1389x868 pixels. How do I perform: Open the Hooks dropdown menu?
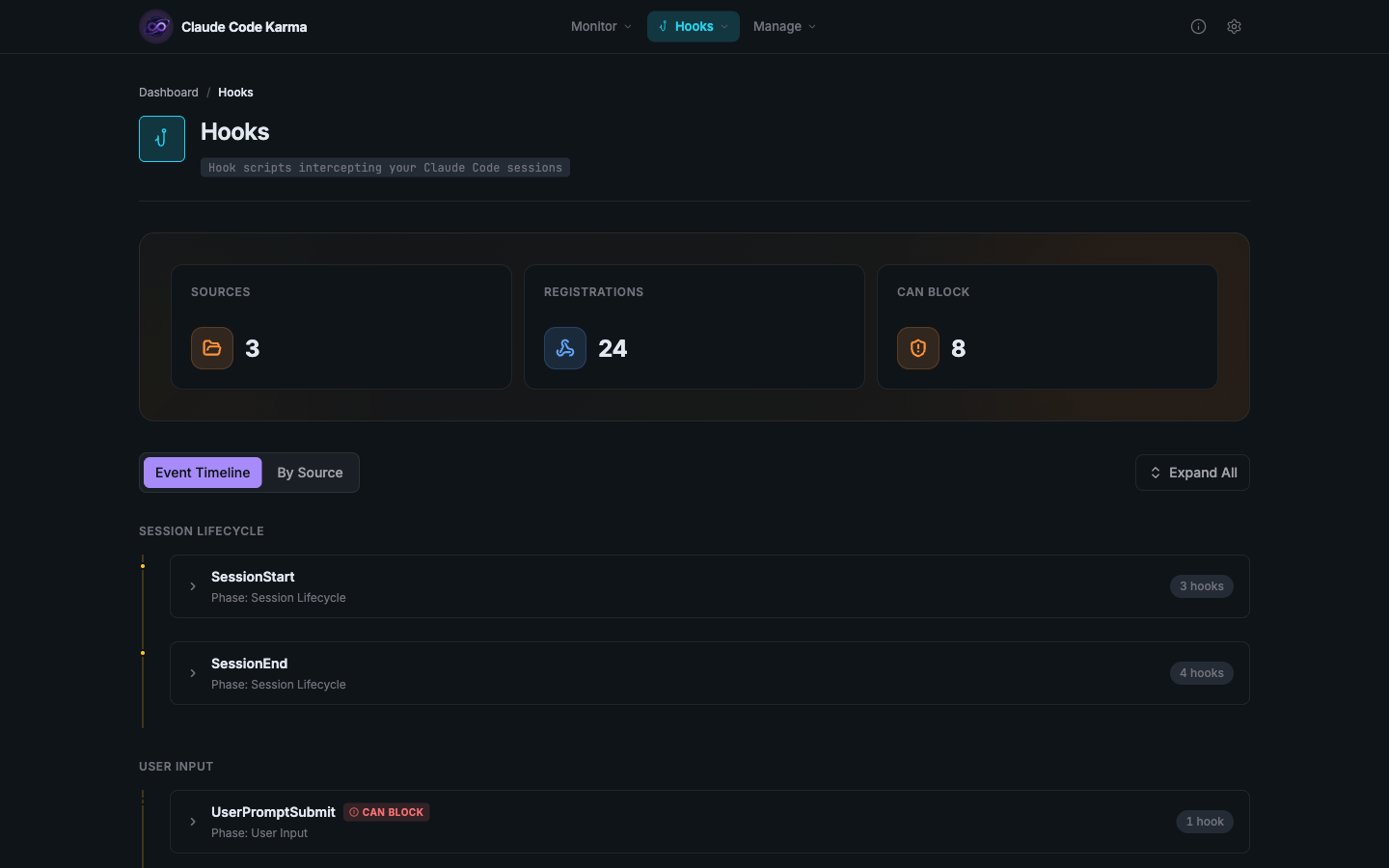point(694,27)
